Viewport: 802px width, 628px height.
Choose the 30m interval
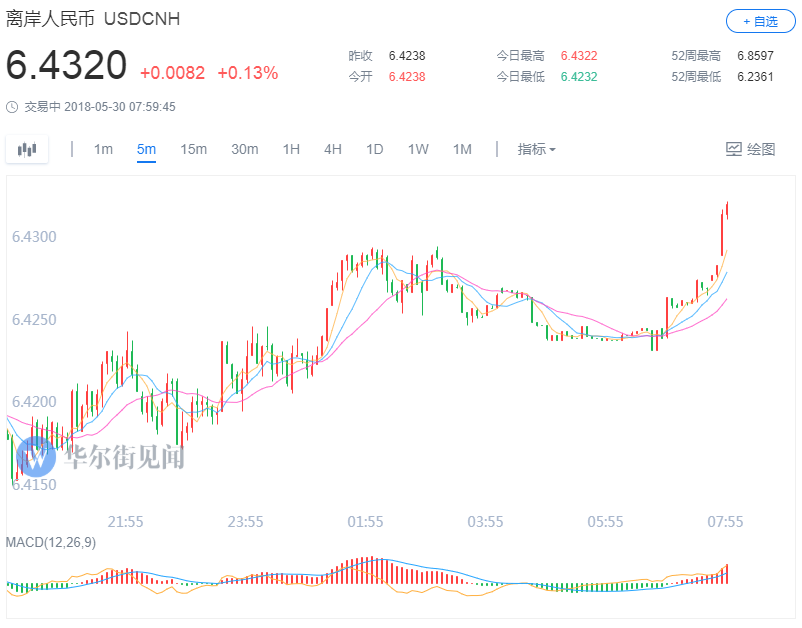pos(245,149)
